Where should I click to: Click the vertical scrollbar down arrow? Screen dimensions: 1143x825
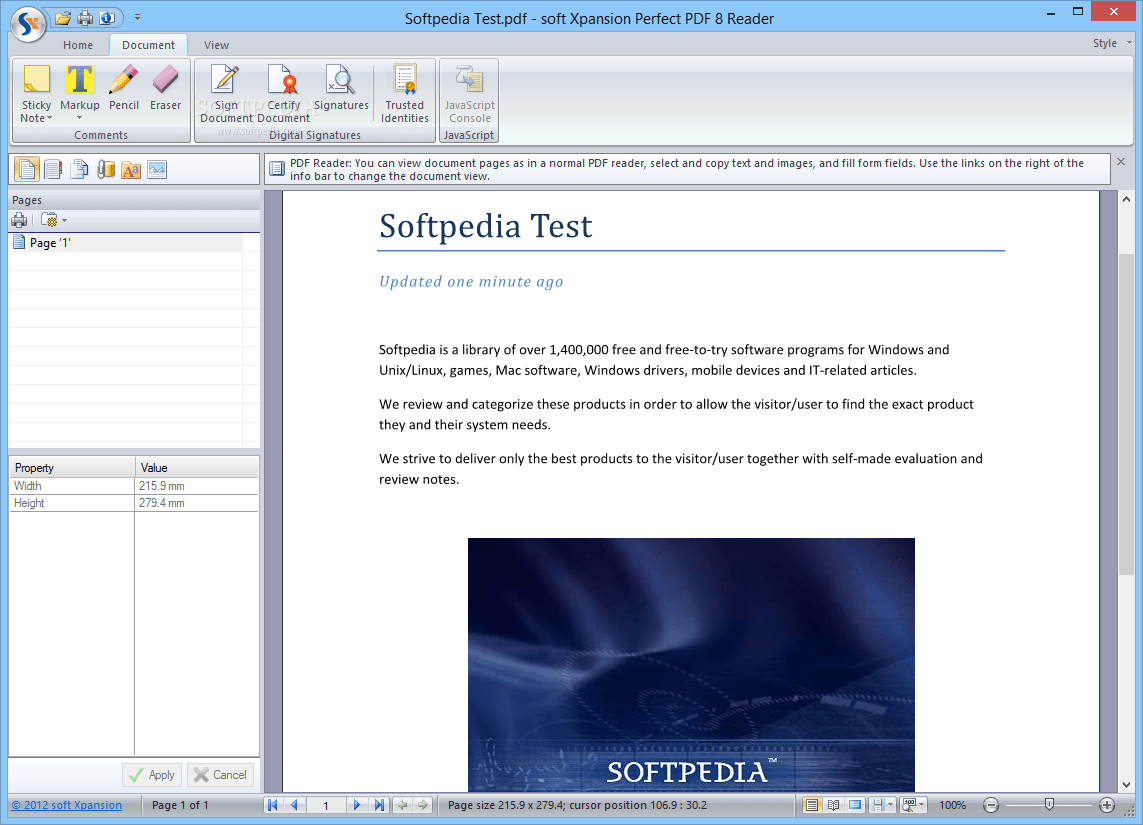click(x=1126, y=785)
